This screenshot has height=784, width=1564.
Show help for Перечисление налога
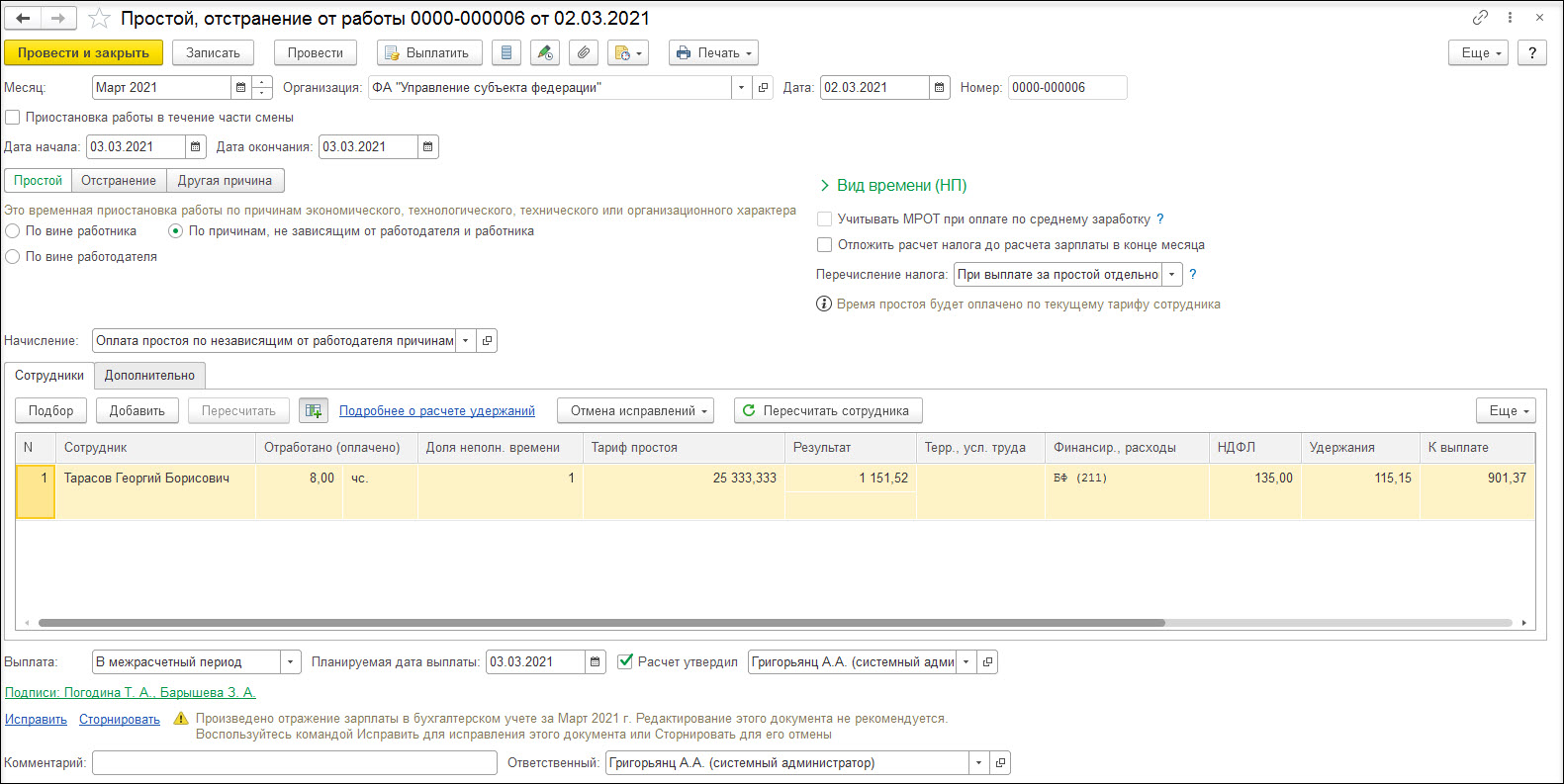(x=1193, y=275)
